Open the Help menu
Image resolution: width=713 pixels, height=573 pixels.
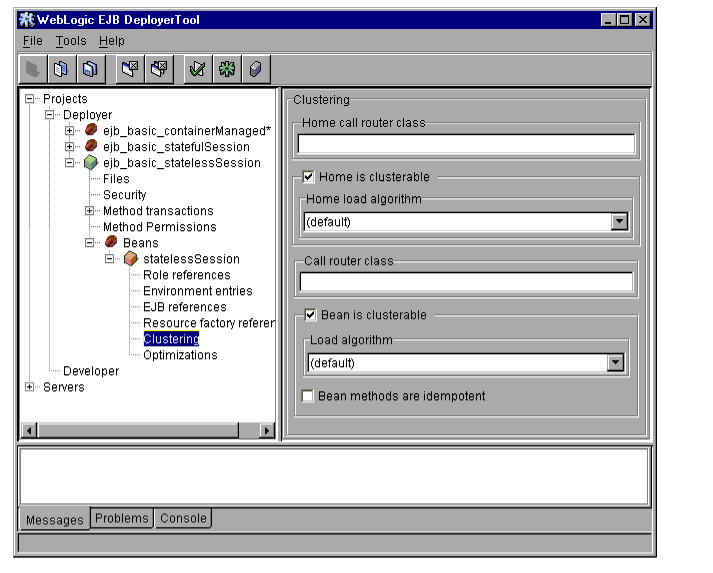(112, 41)
